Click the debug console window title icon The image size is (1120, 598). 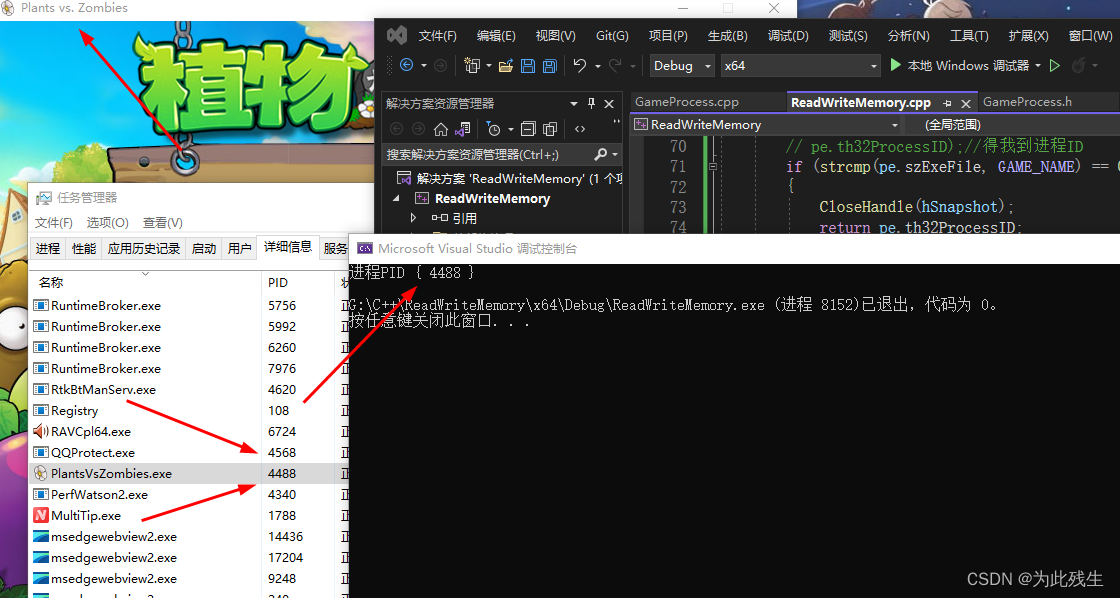click(x=365, y=249)
